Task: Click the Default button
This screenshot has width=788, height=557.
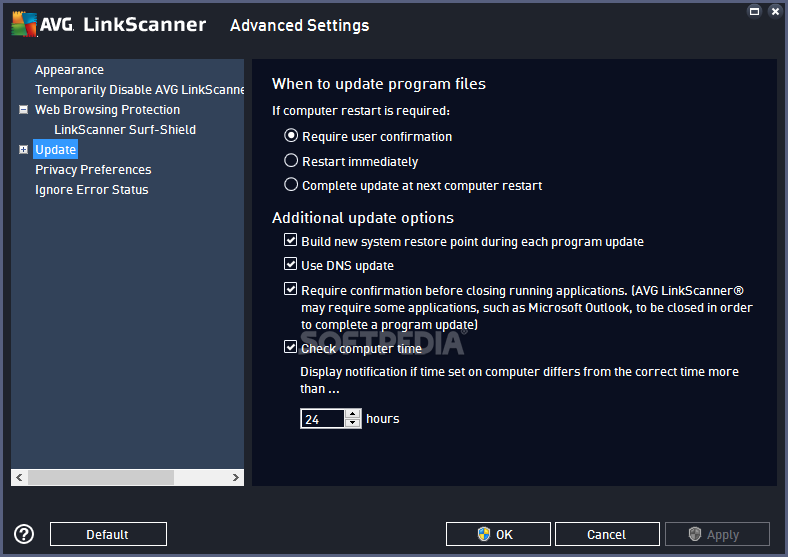Action: coord(108,534)
